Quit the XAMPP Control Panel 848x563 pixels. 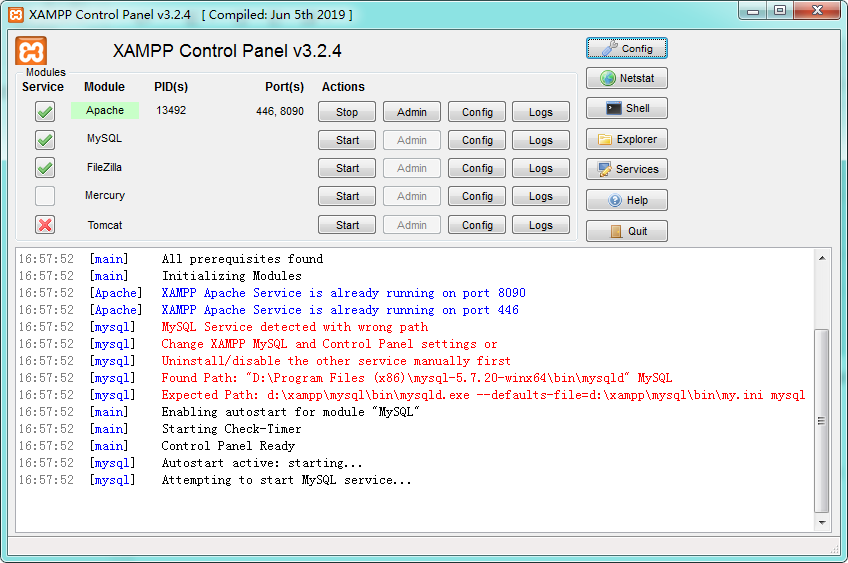tap(627, 231)
